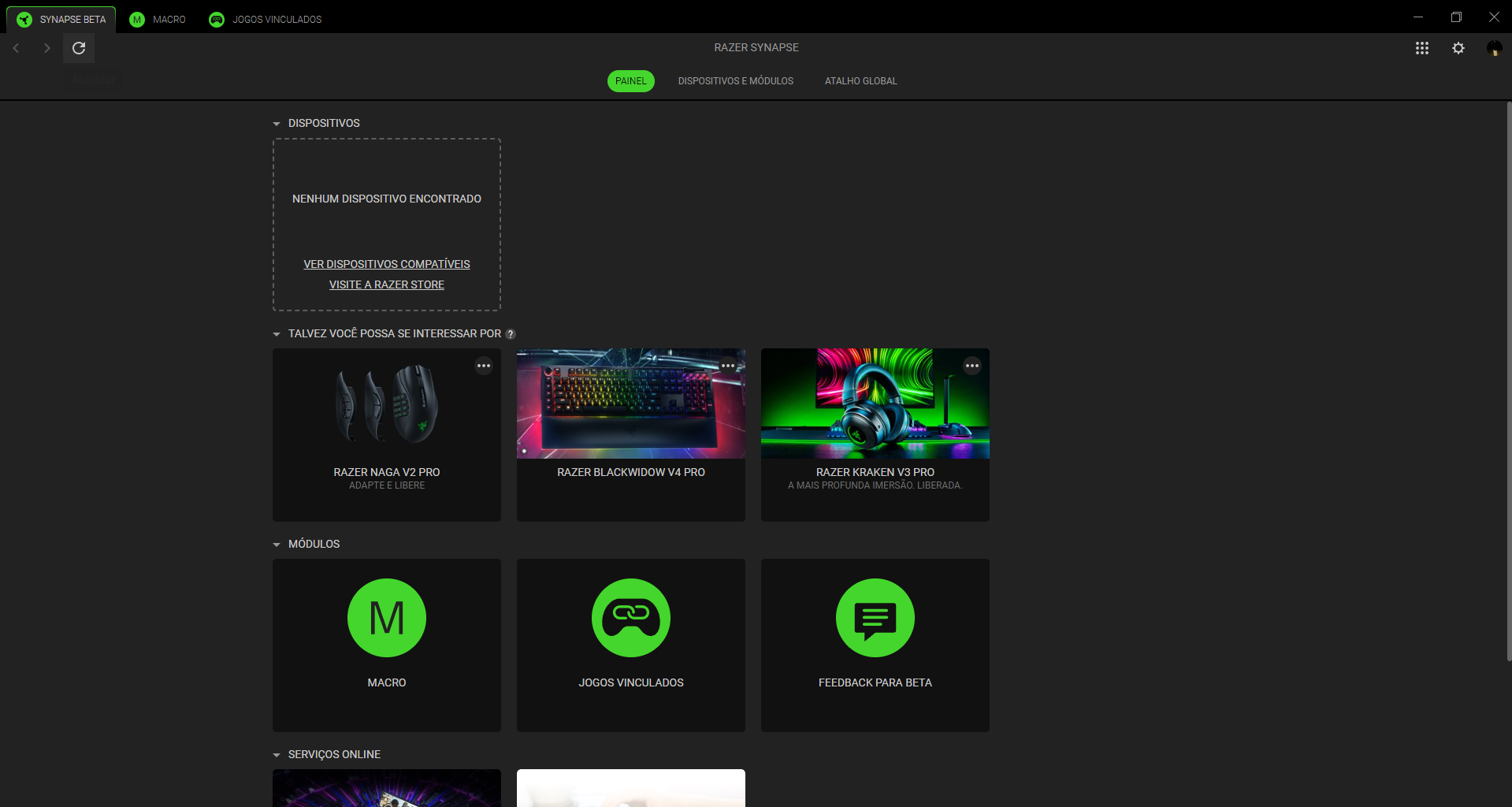The height and width of the screenshot is (807, 1512).
Task: Collapse the Módulos section
Action: pyautogui.click(x=277, y=545)
